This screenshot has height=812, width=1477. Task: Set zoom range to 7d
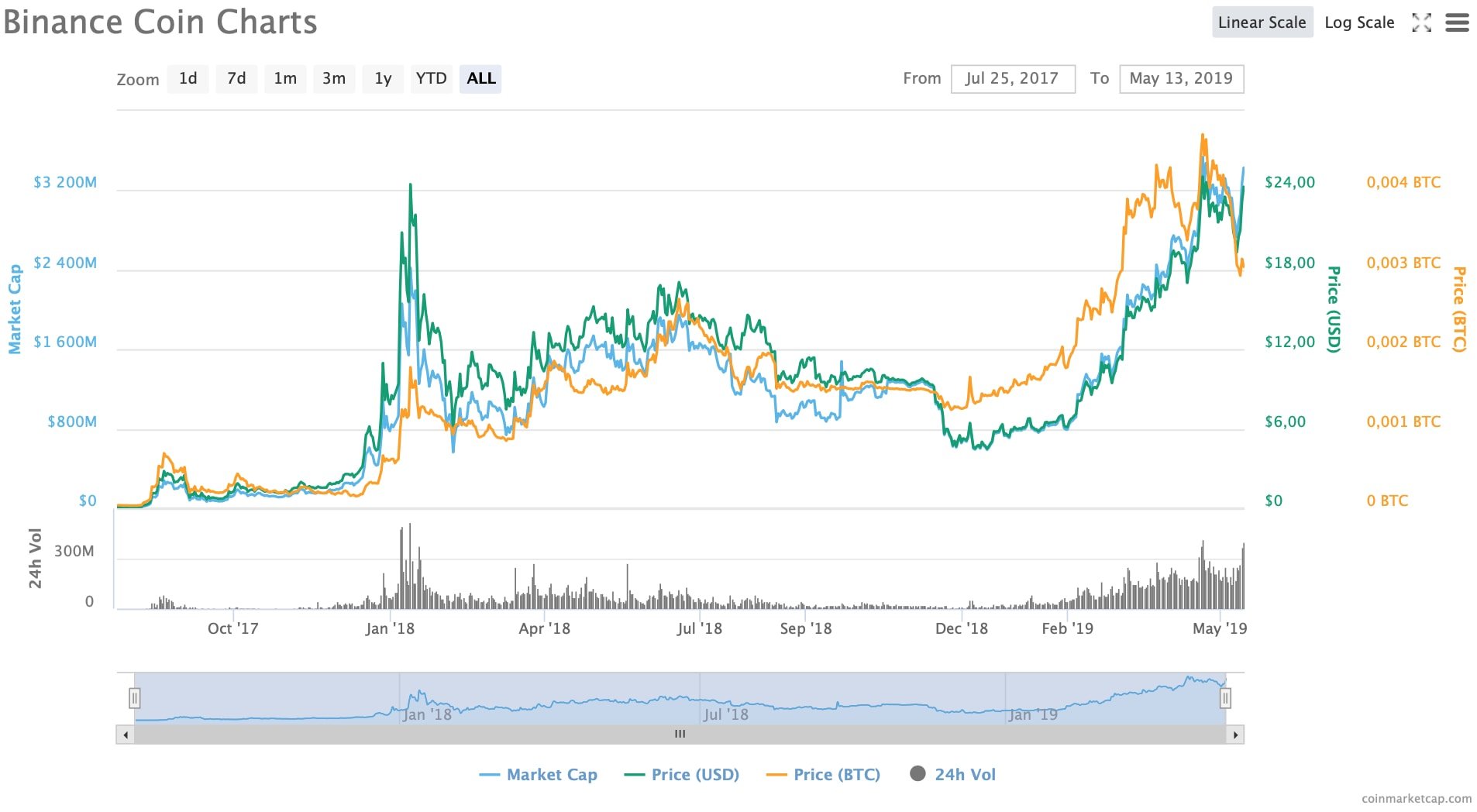[236, 78]
